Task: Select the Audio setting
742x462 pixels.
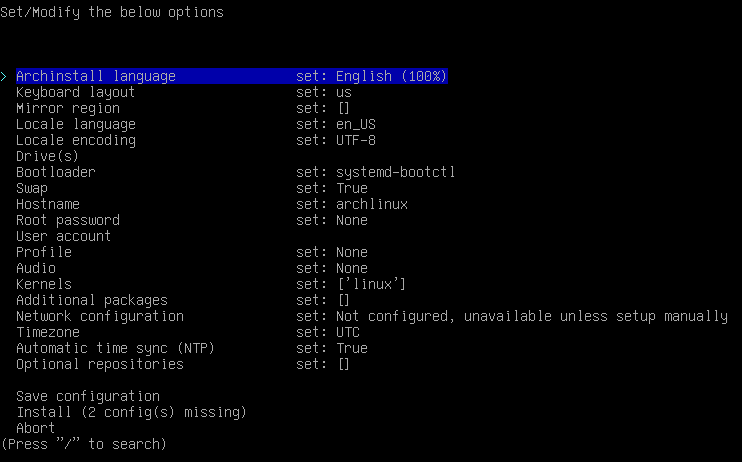Action: point(36,268)
